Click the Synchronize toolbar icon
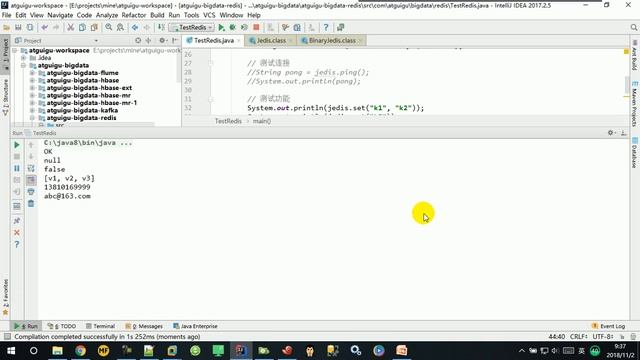The image size is (640, 360). point(30,27)
